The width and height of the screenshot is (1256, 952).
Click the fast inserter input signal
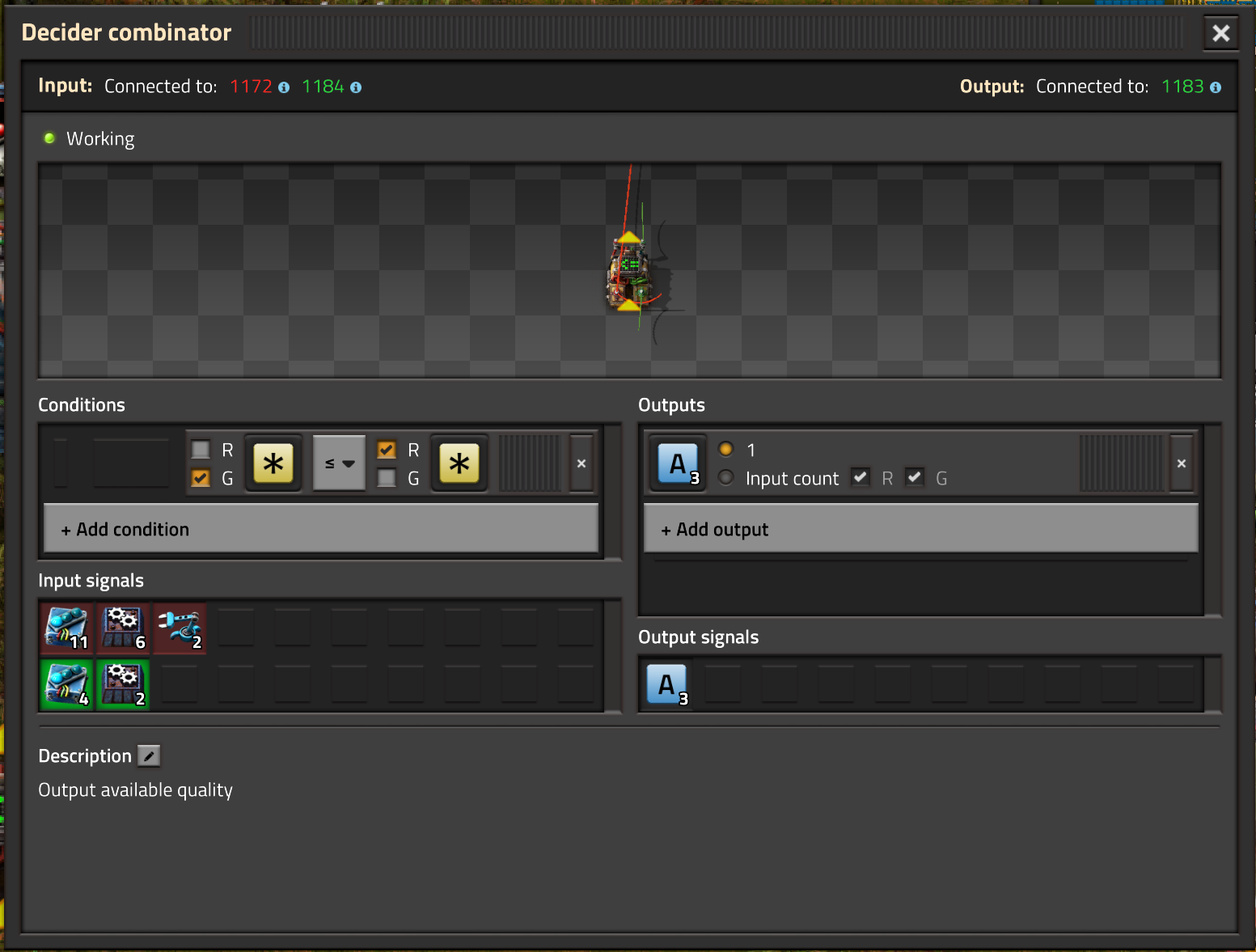tap(180, 628)
